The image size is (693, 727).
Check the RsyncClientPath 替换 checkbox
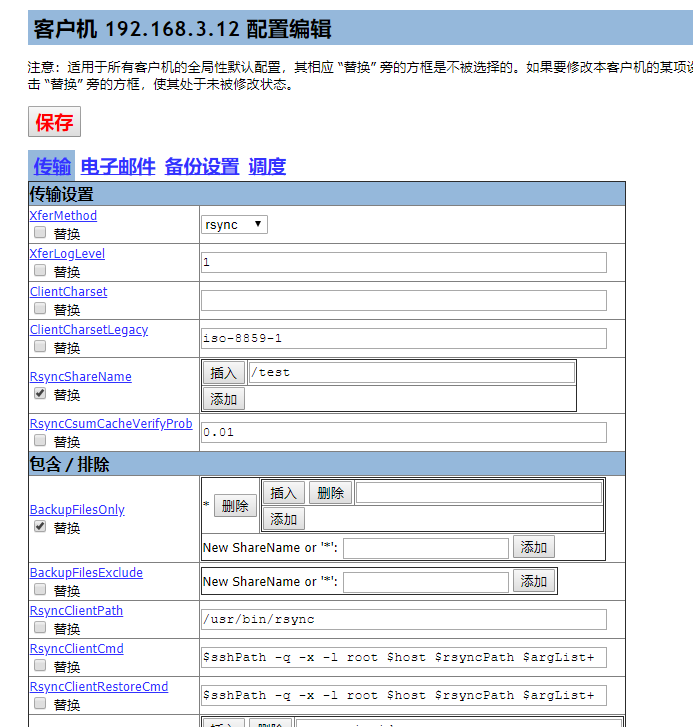[40, 627]
